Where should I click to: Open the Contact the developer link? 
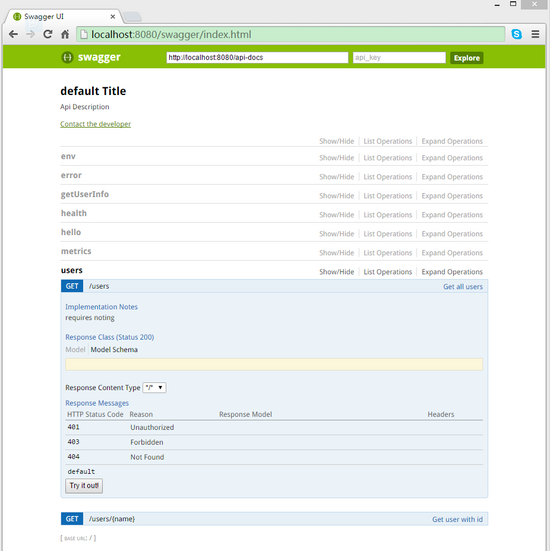tap(96, 124)
